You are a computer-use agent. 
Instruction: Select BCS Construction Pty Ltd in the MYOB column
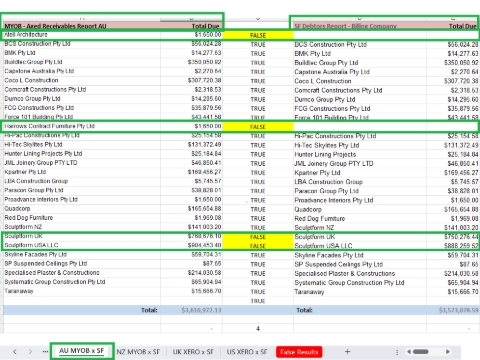click(x=37, y=44)
